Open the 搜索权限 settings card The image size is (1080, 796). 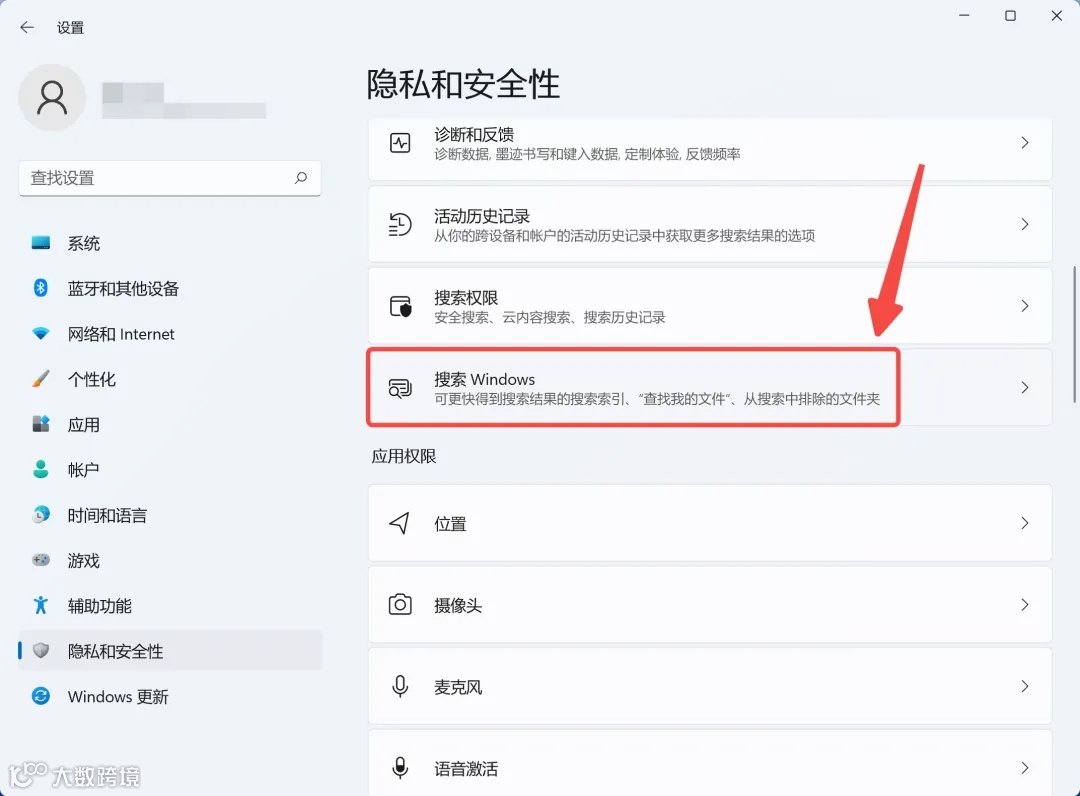pos(710,306)
